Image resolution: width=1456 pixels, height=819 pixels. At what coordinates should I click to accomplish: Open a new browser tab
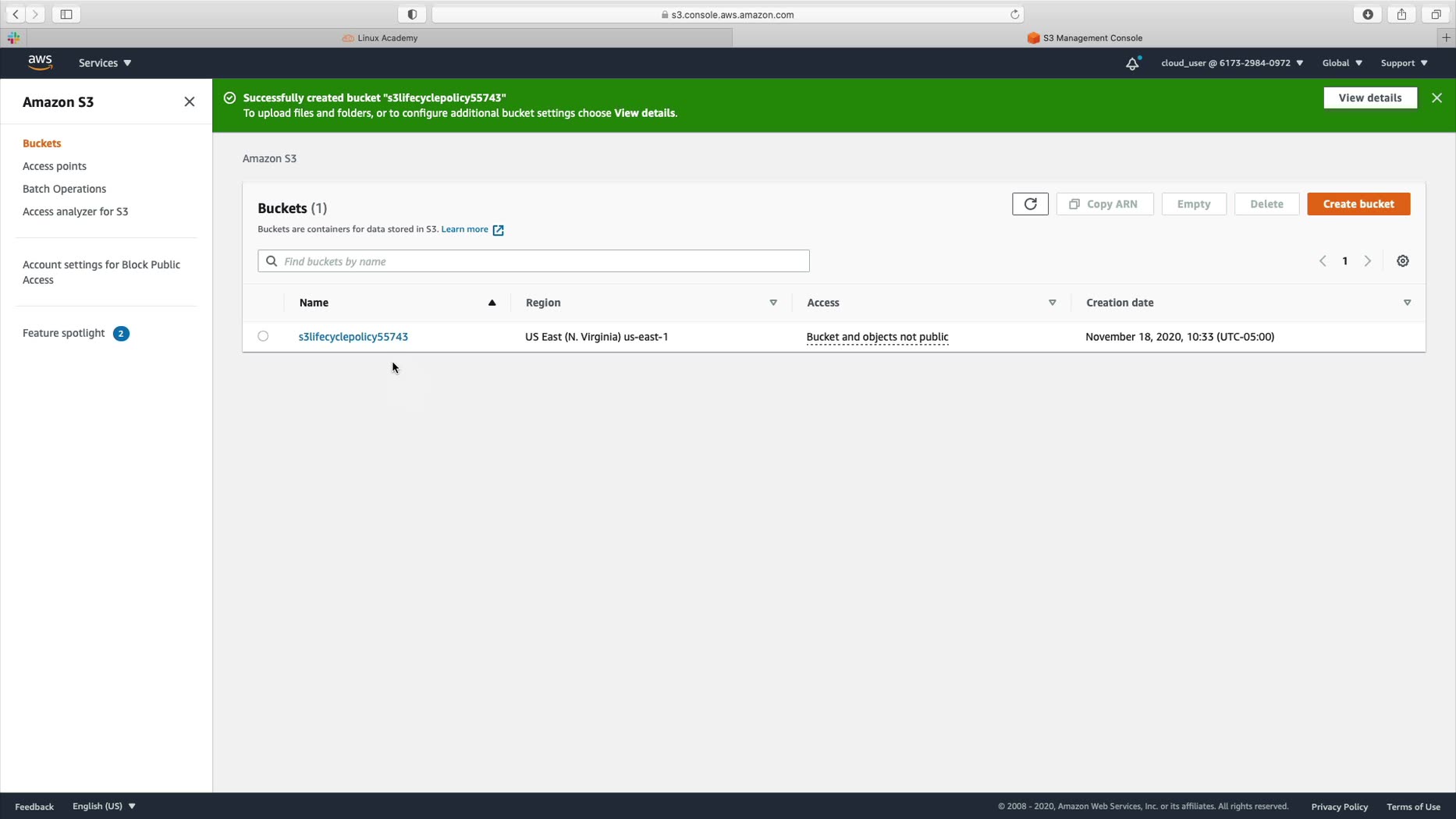coord(1446,37)
